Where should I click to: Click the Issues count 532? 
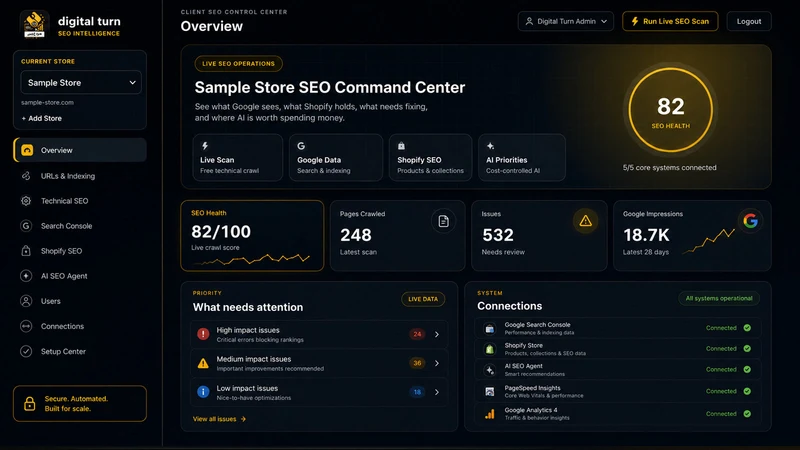click(497, 235)
